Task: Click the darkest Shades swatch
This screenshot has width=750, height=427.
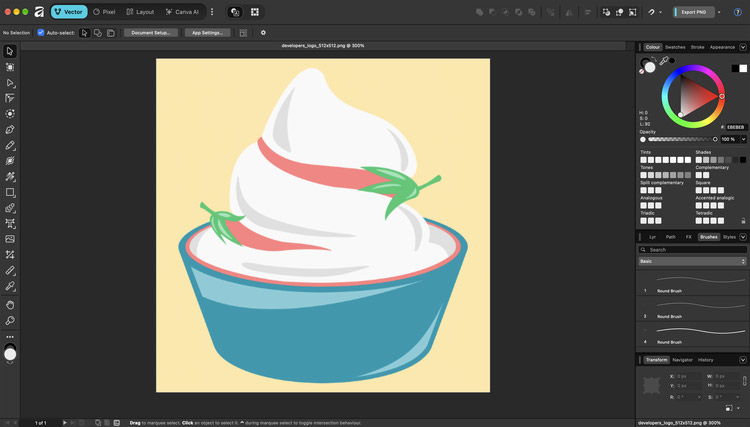Action: click(743, 160)
